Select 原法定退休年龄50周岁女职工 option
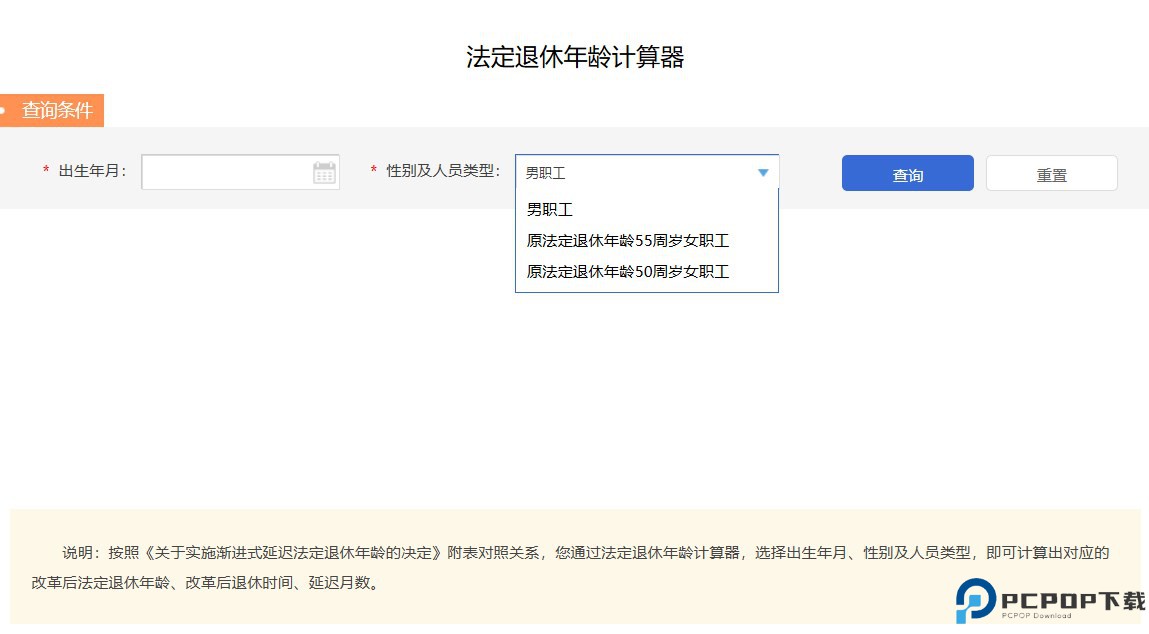The height and width of the screenshot is (634, 1149). click(626, 271)
